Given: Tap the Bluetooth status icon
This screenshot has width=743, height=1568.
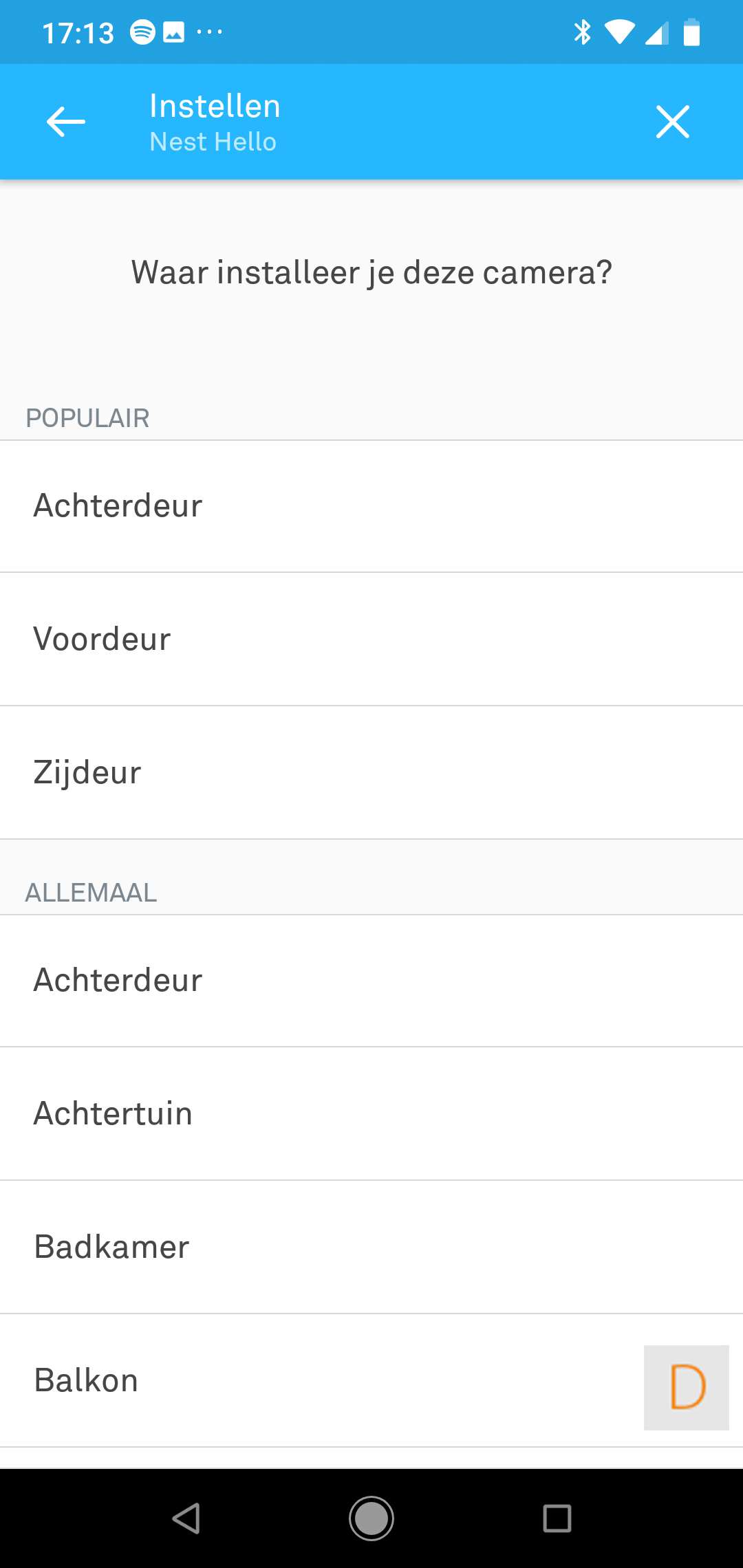Looking at the screenshot, I should 582,32.
